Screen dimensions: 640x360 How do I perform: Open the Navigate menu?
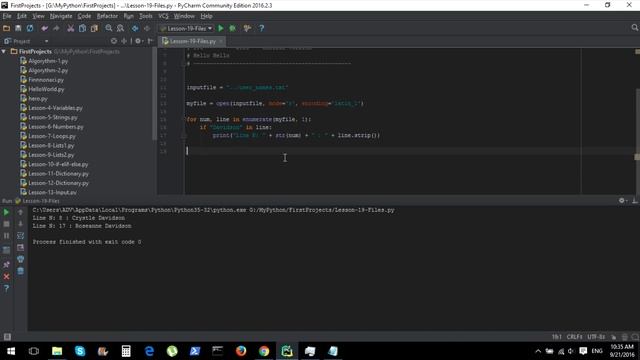point(61,16)
